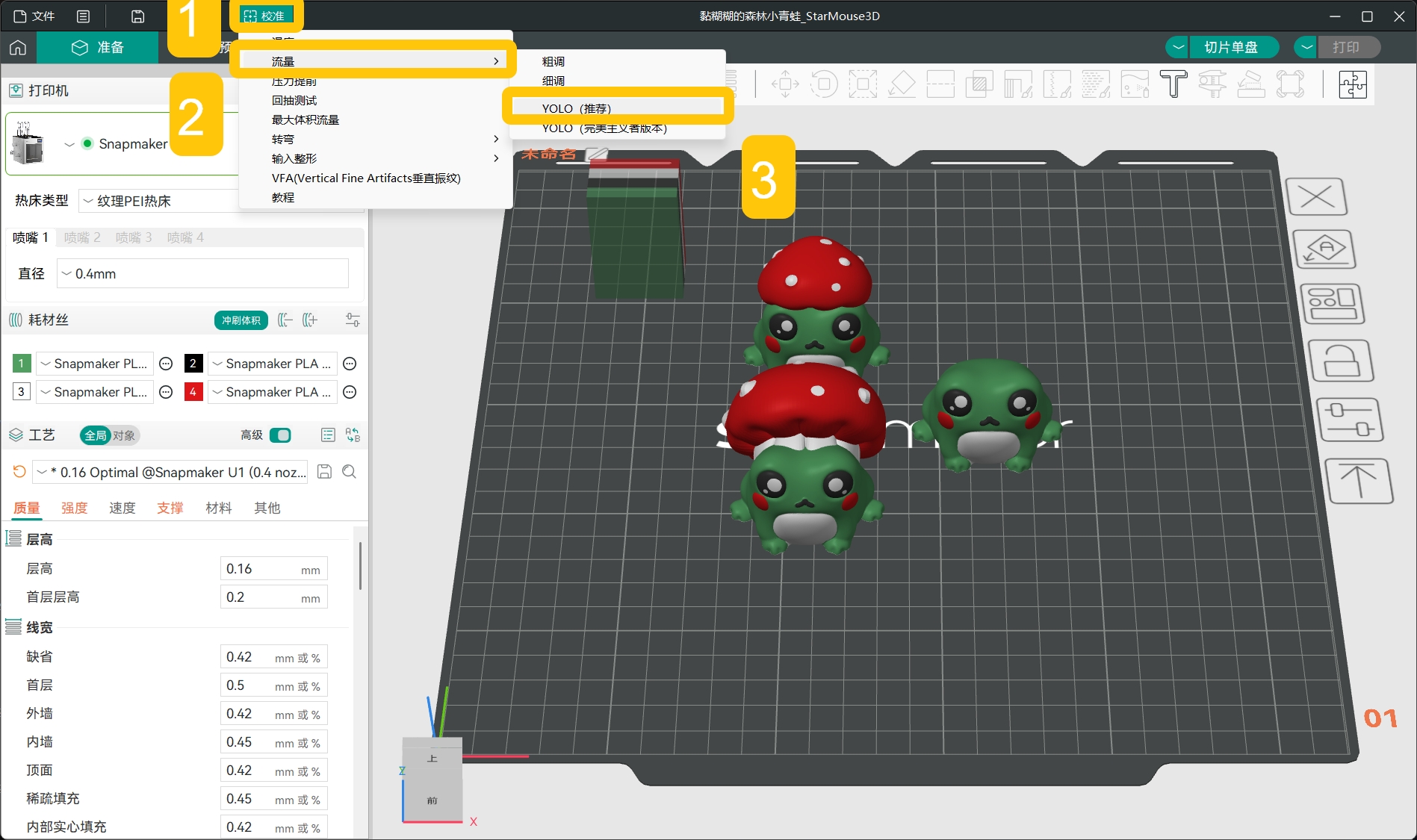Save the process preset icon

tap(324, 472)
